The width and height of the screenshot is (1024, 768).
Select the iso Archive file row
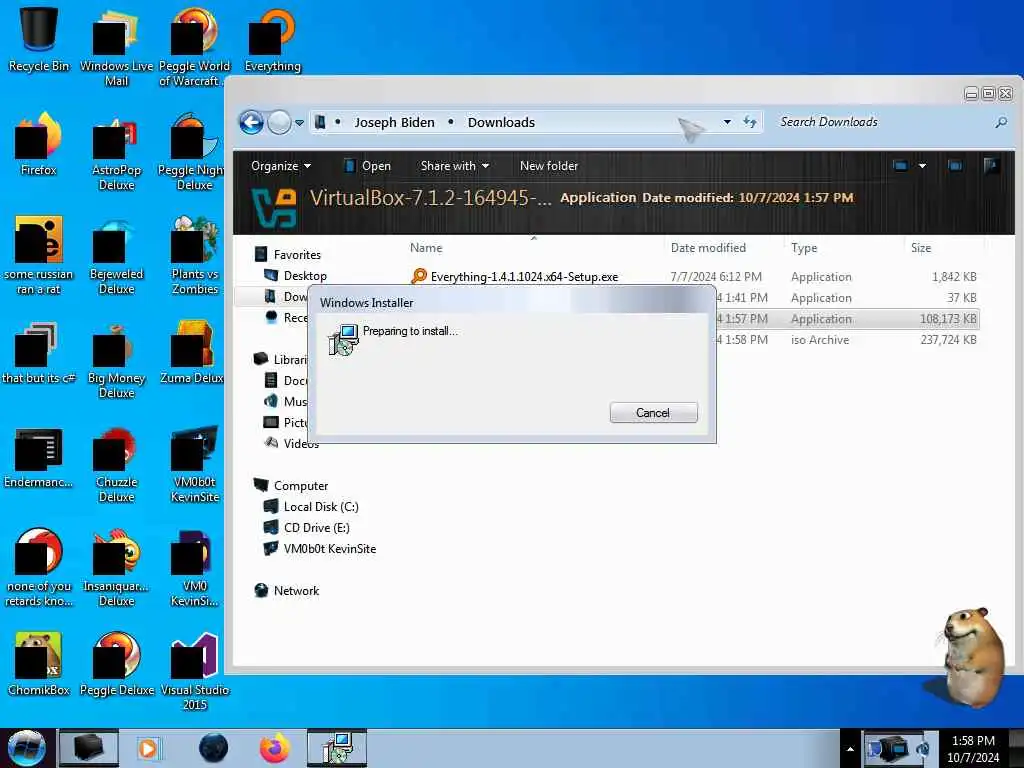848,340
